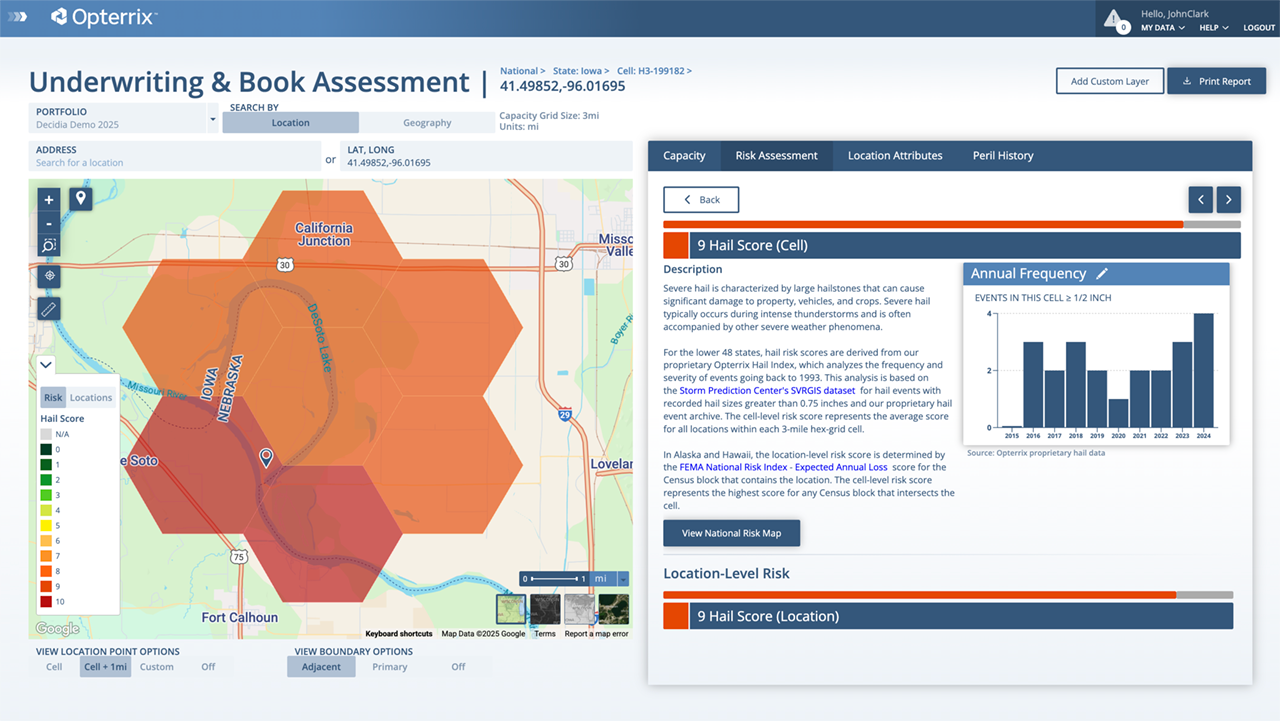This screenshot has height=721, width=1280.
Task: Collapse the map legend panel chevron
Action: [45, 364]
